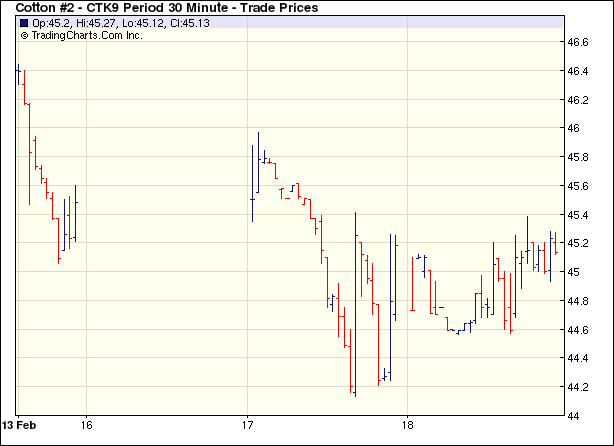Click the 44.8 price axis label
The width and height of the screenshot is (614, 446).
click(x=579, y=301)
